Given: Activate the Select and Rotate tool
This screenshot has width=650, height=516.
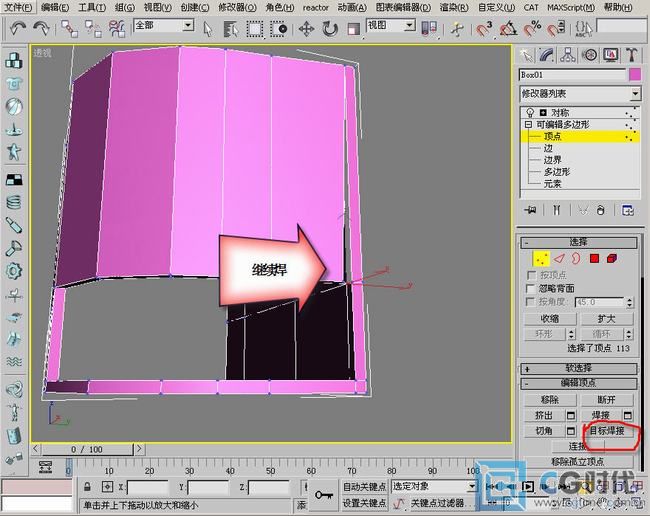Looking at the screenshot, I should coord(330,29).
